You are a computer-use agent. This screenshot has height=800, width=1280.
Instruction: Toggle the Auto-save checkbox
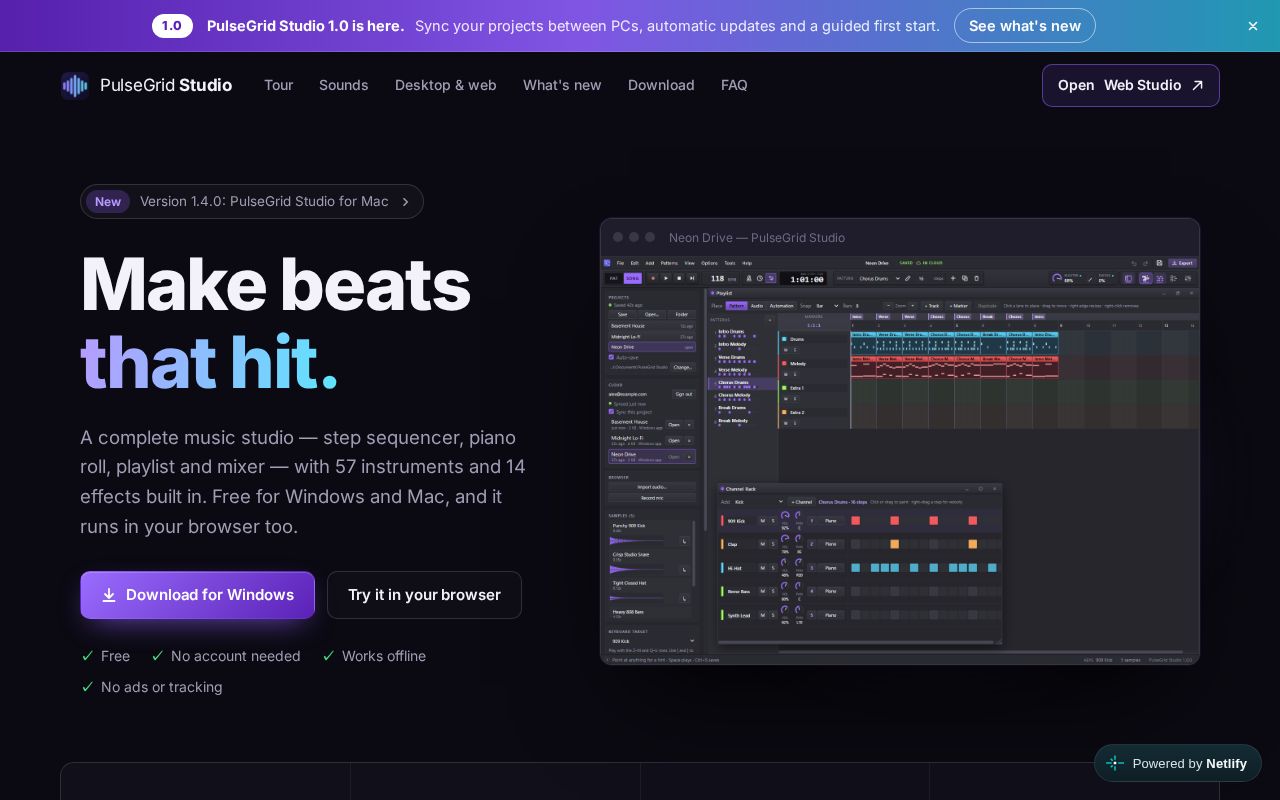(x=611, y=357)
